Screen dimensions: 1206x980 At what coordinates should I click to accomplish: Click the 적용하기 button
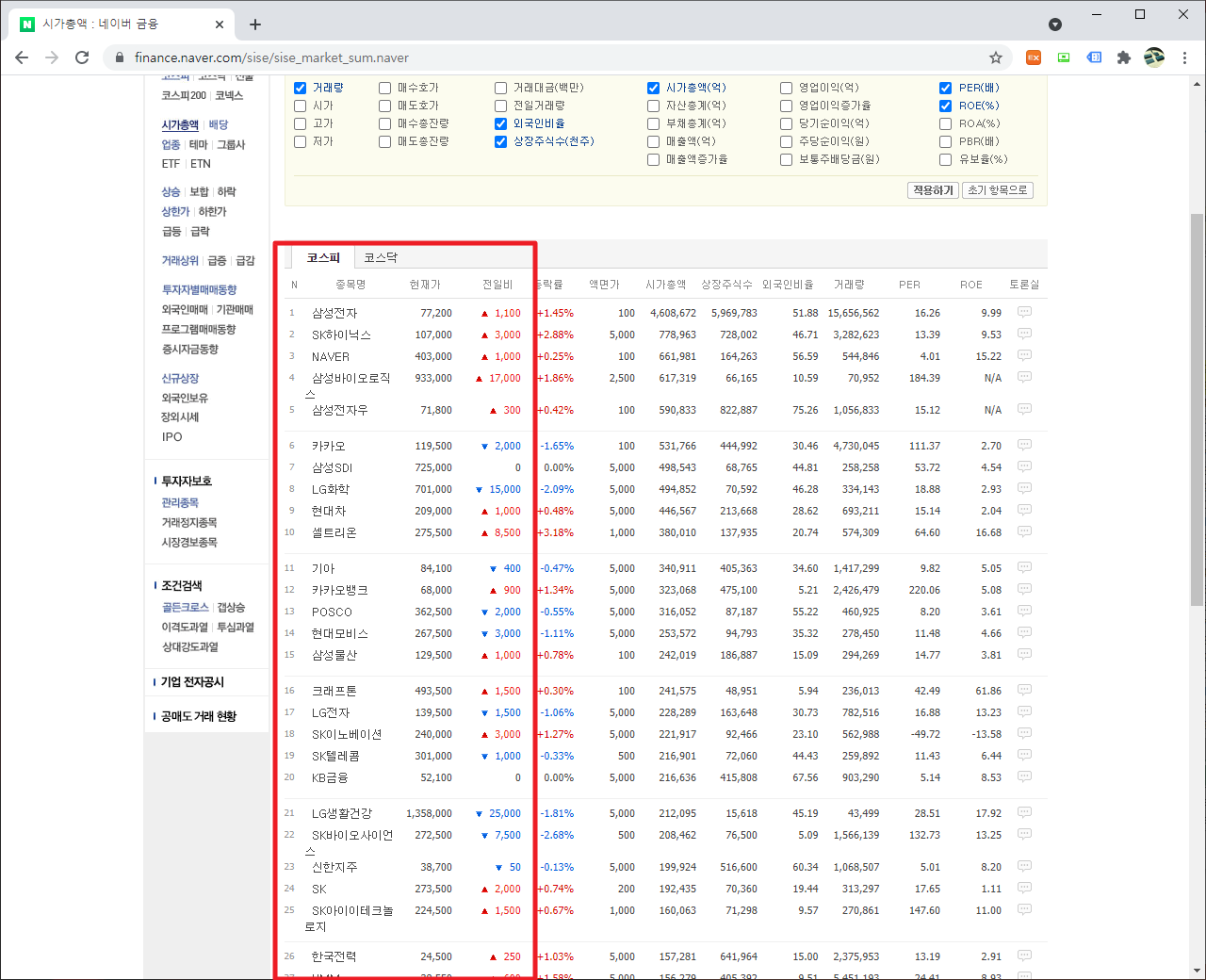933,190
